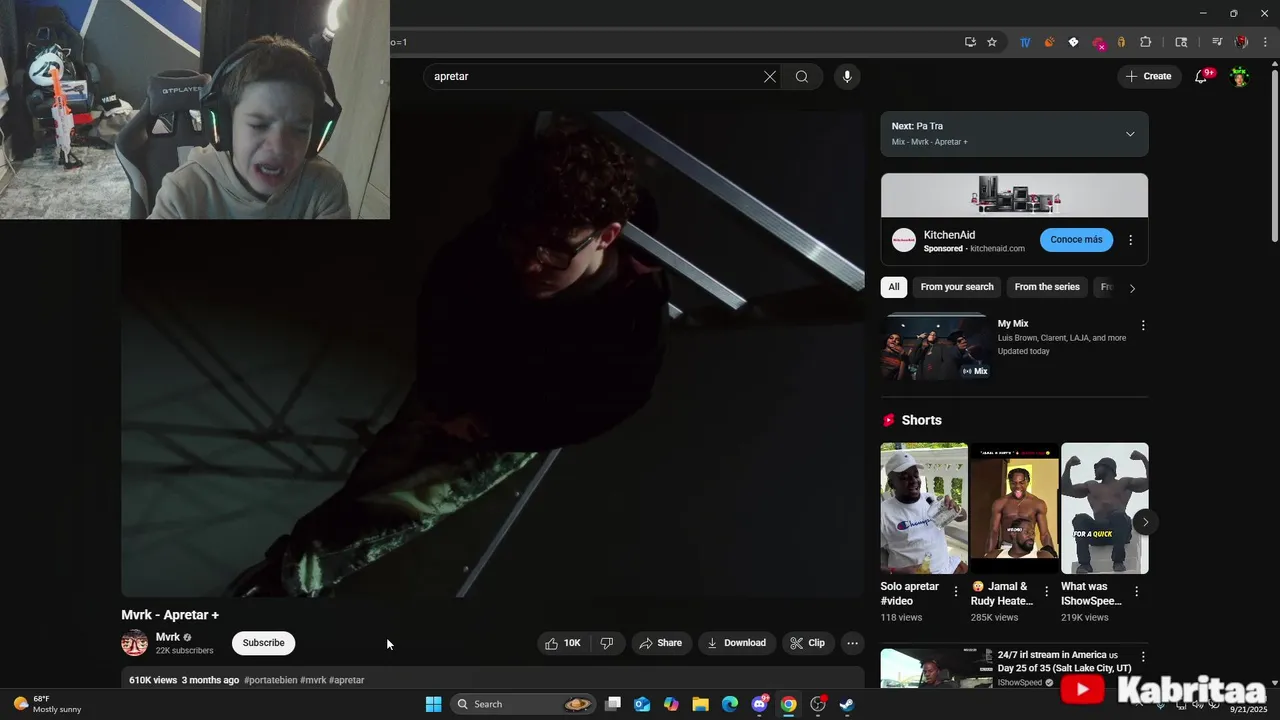Click the search tabs side panel icon
The width and height of the screenshot is (1280, 720).
click(1181, 42)
